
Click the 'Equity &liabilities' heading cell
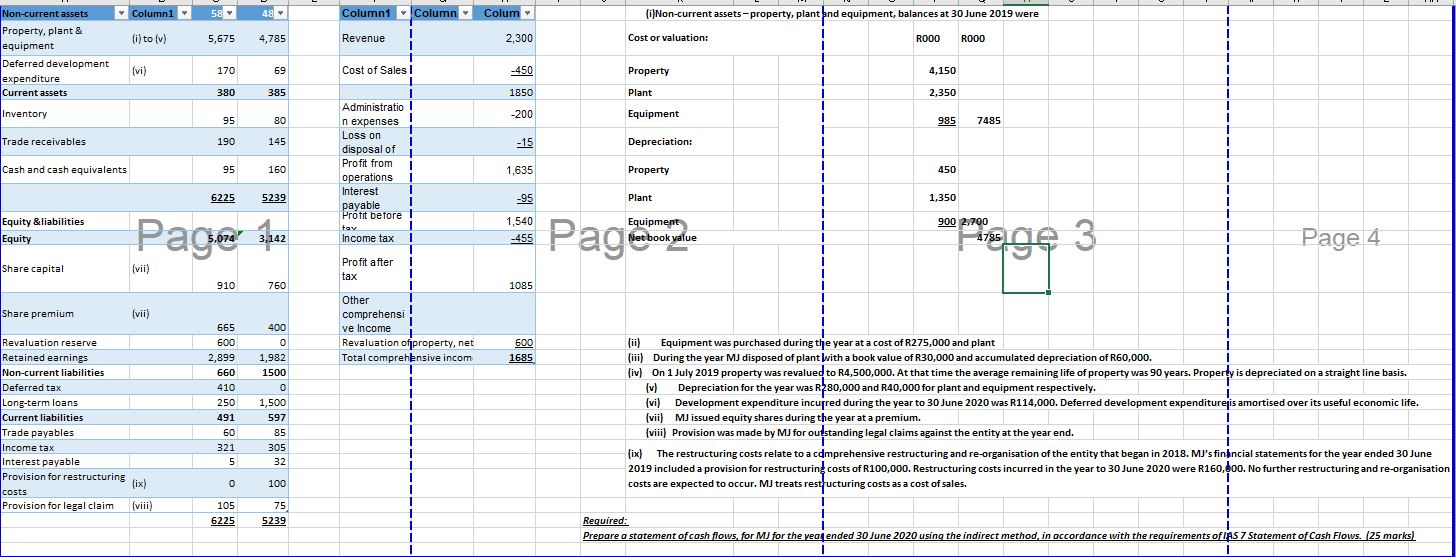tap(65, 222)
